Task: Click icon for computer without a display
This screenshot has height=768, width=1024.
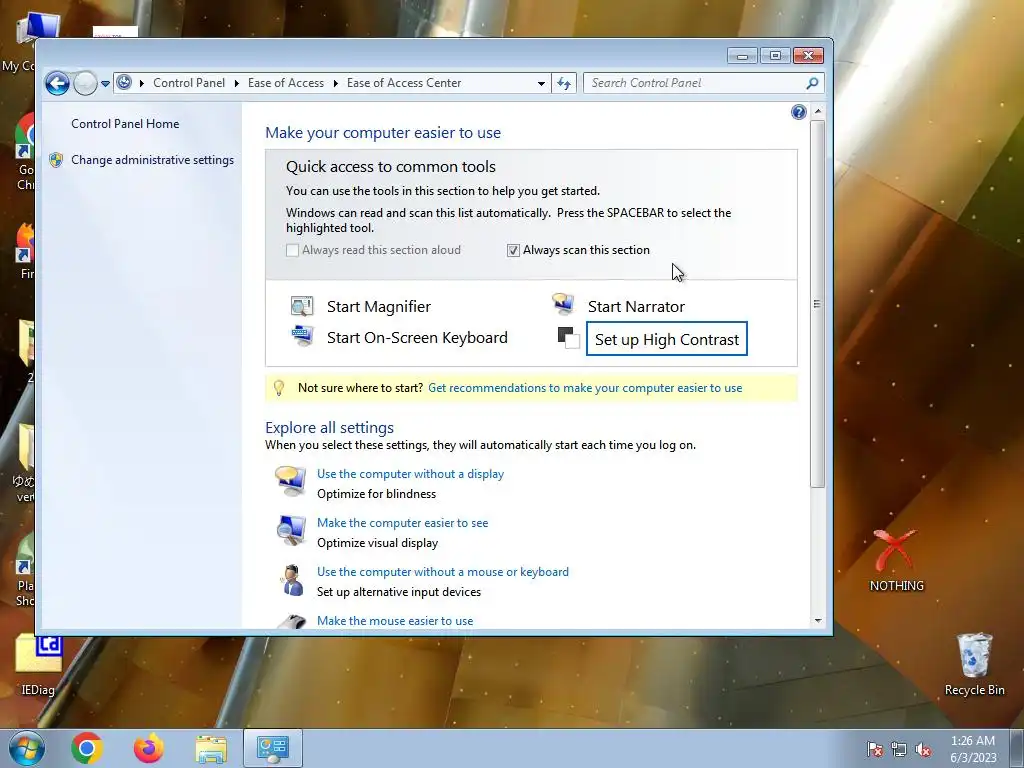Action: (291, 481)
